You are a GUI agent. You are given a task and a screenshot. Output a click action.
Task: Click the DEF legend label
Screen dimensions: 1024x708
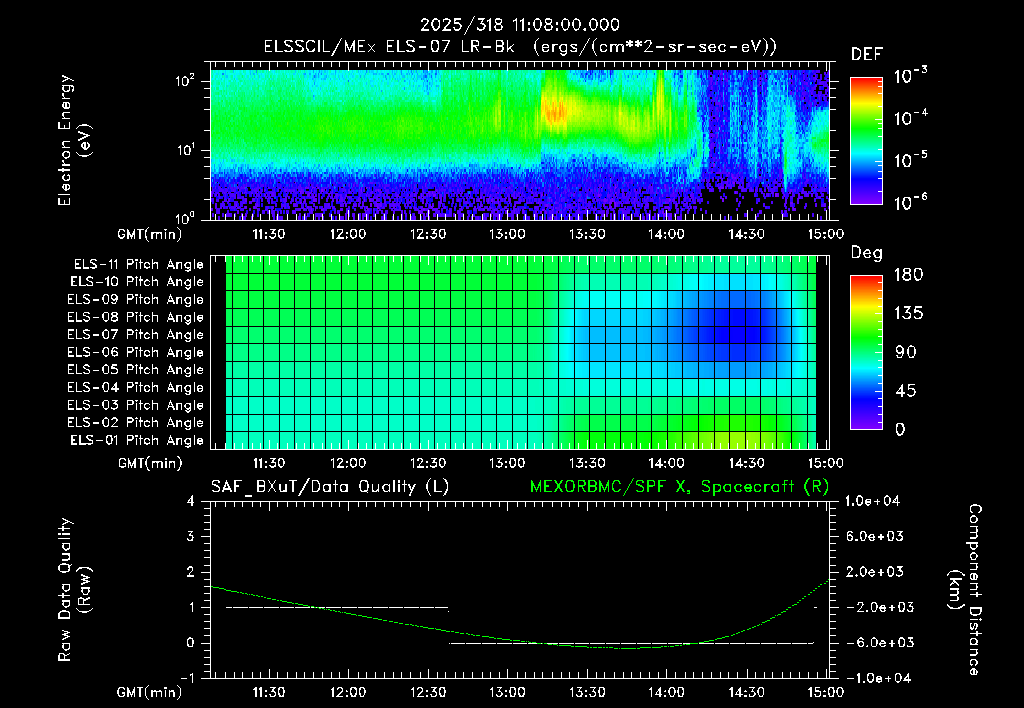(x=867, y=55)
